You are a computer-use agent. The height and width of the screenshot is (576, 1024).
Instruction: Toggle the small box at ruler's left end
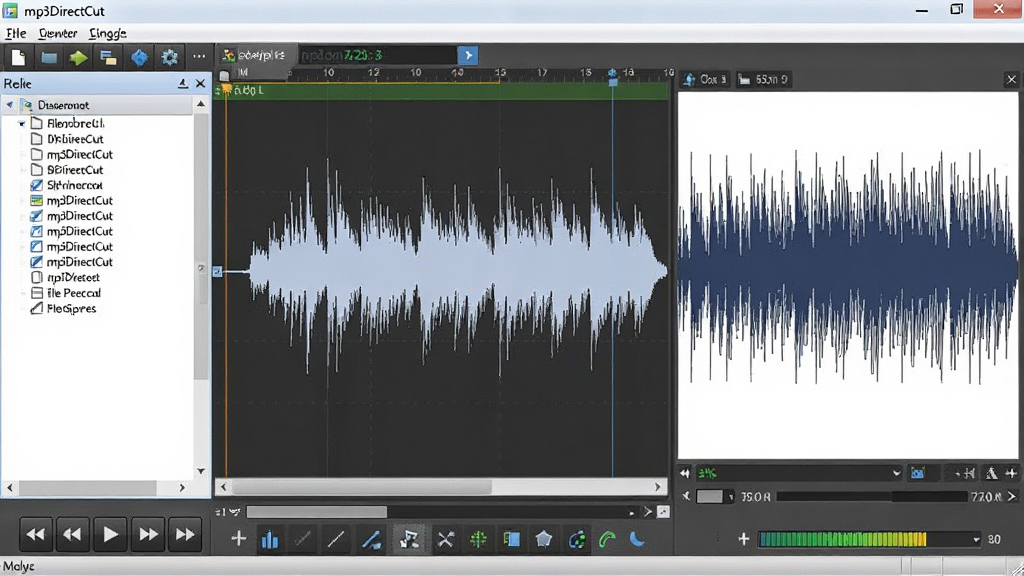tap(224, 76)
